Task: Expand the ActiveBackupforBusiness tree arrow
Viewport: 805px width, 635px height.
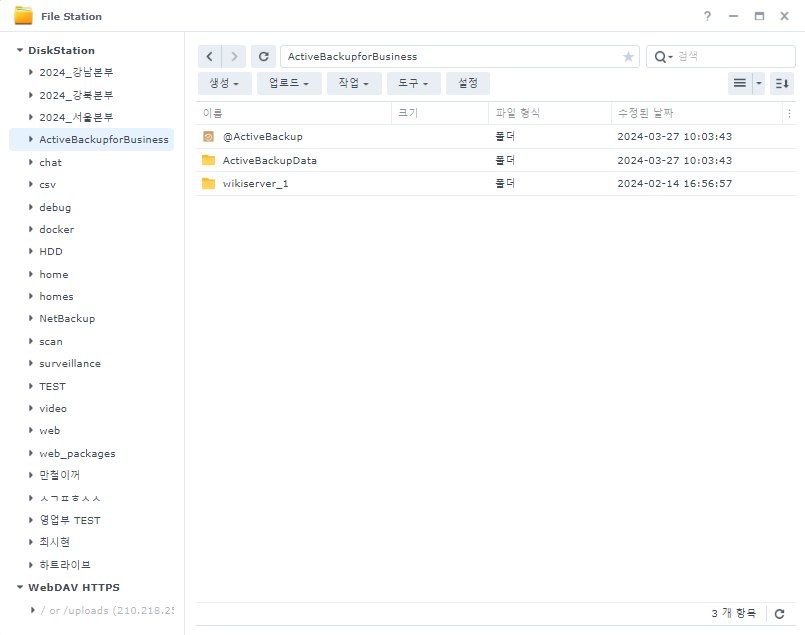Action: (31, 139)
